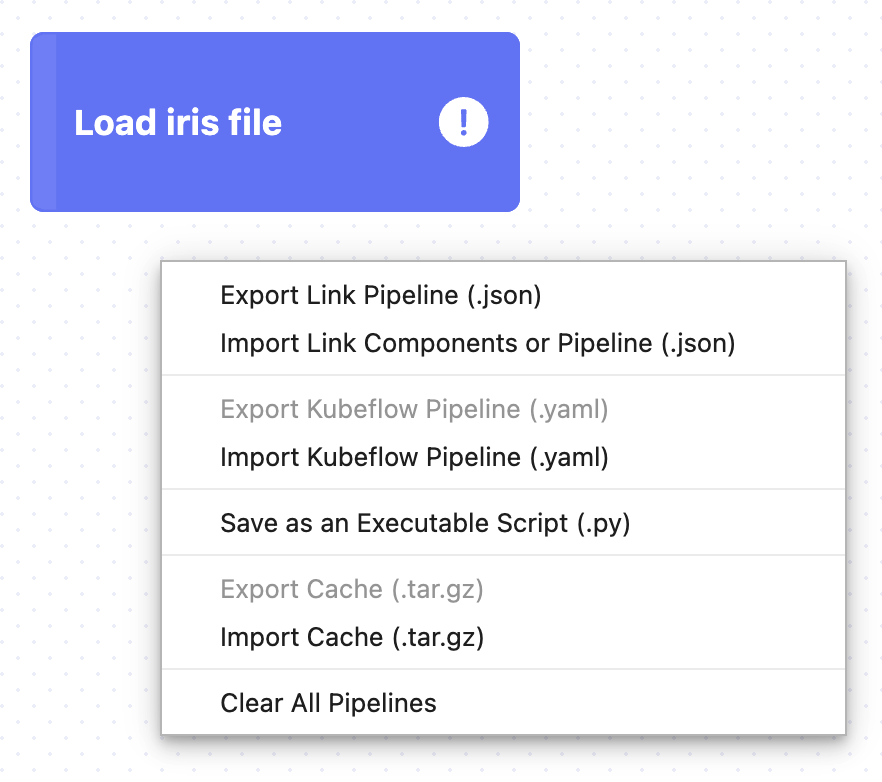Viewport: 882px width, 782px height.
Task: Open the node's white circular alert badge
Action: click(x=463, y=123)
